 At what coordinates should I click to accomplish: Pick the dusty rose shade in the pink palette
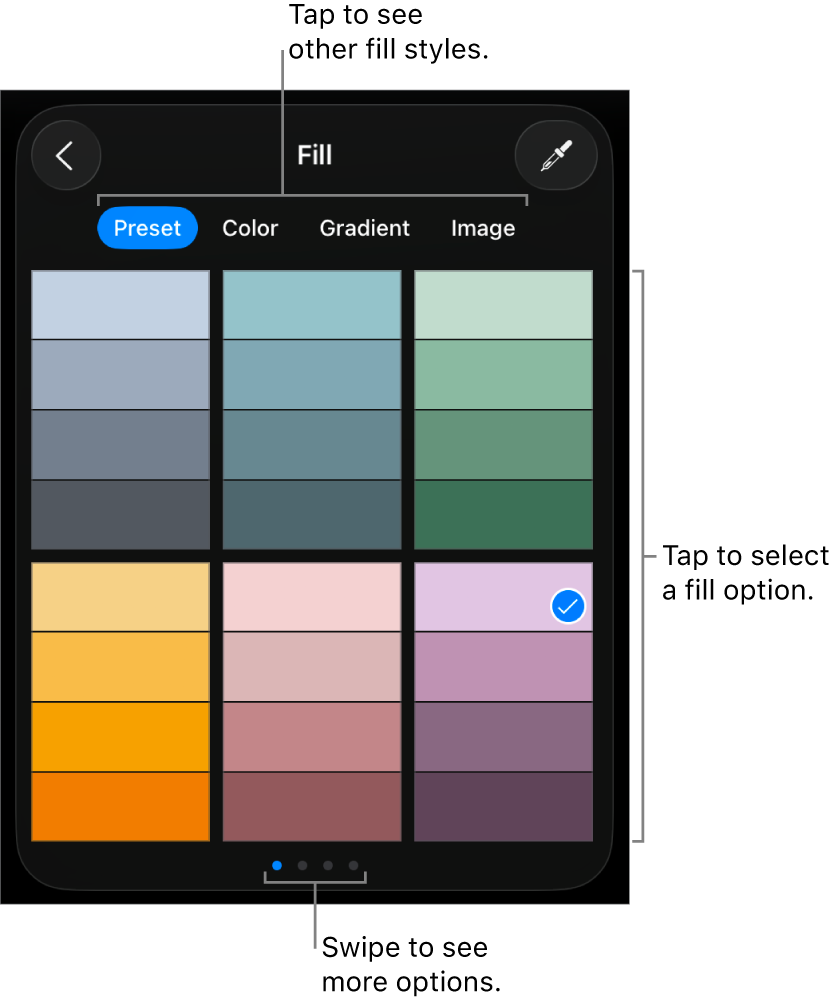click(311, 737)
